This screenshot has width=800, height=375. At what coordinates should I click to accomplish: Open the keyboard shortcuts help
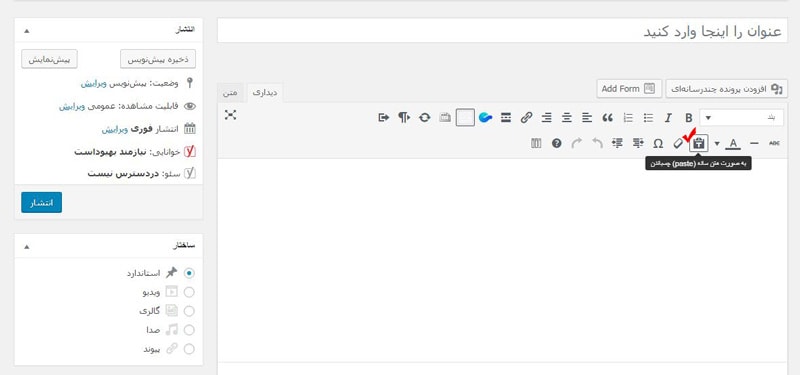point(557,143)
